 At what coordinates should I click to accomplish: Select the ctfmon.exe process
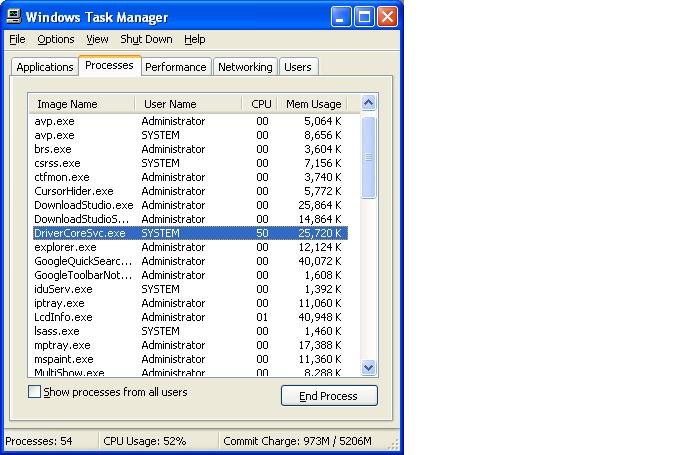pos(190,177)
